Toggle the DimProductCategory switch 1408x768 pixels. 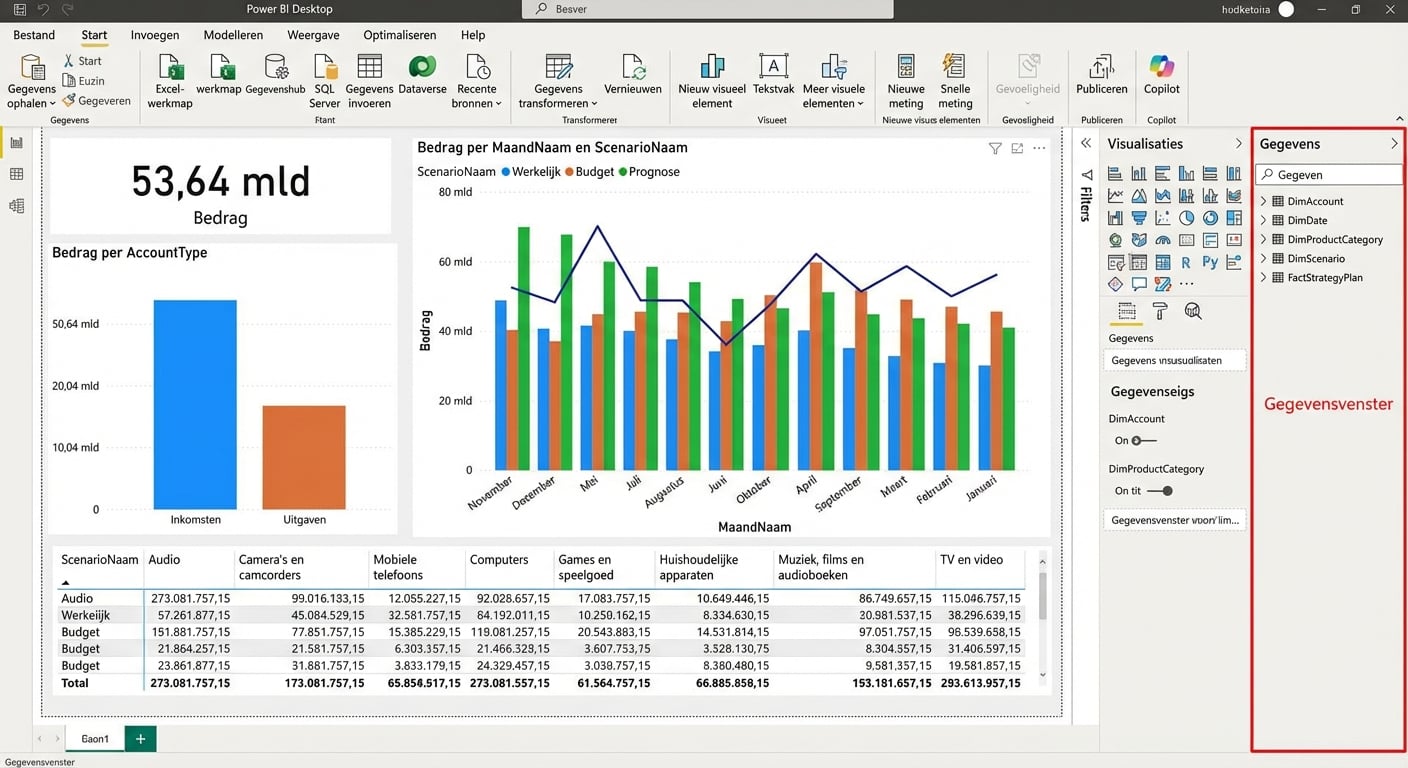(x=1160, y=491)
